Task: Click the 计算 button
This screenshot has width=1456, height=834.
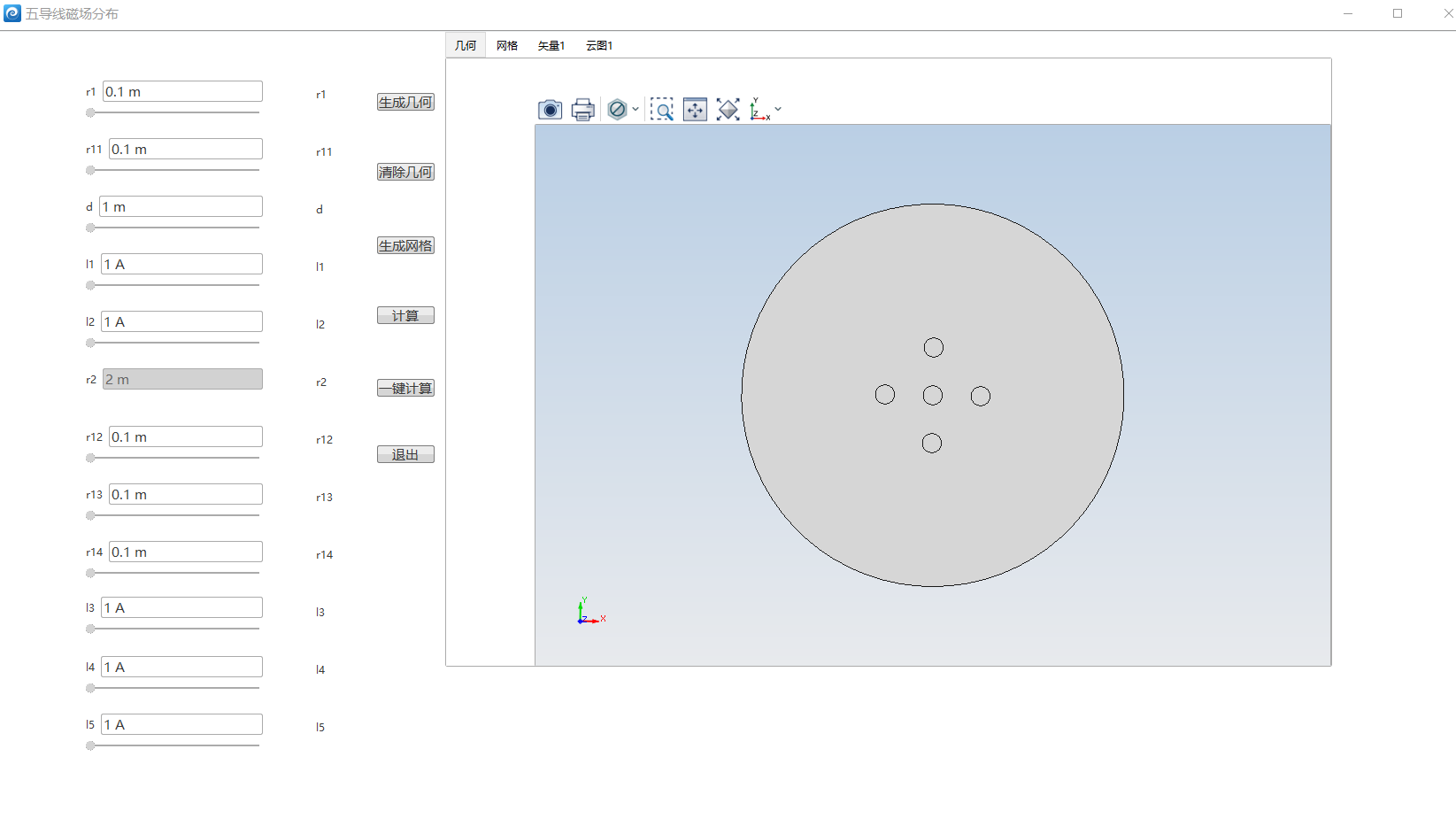Action: tap(405, 316)
